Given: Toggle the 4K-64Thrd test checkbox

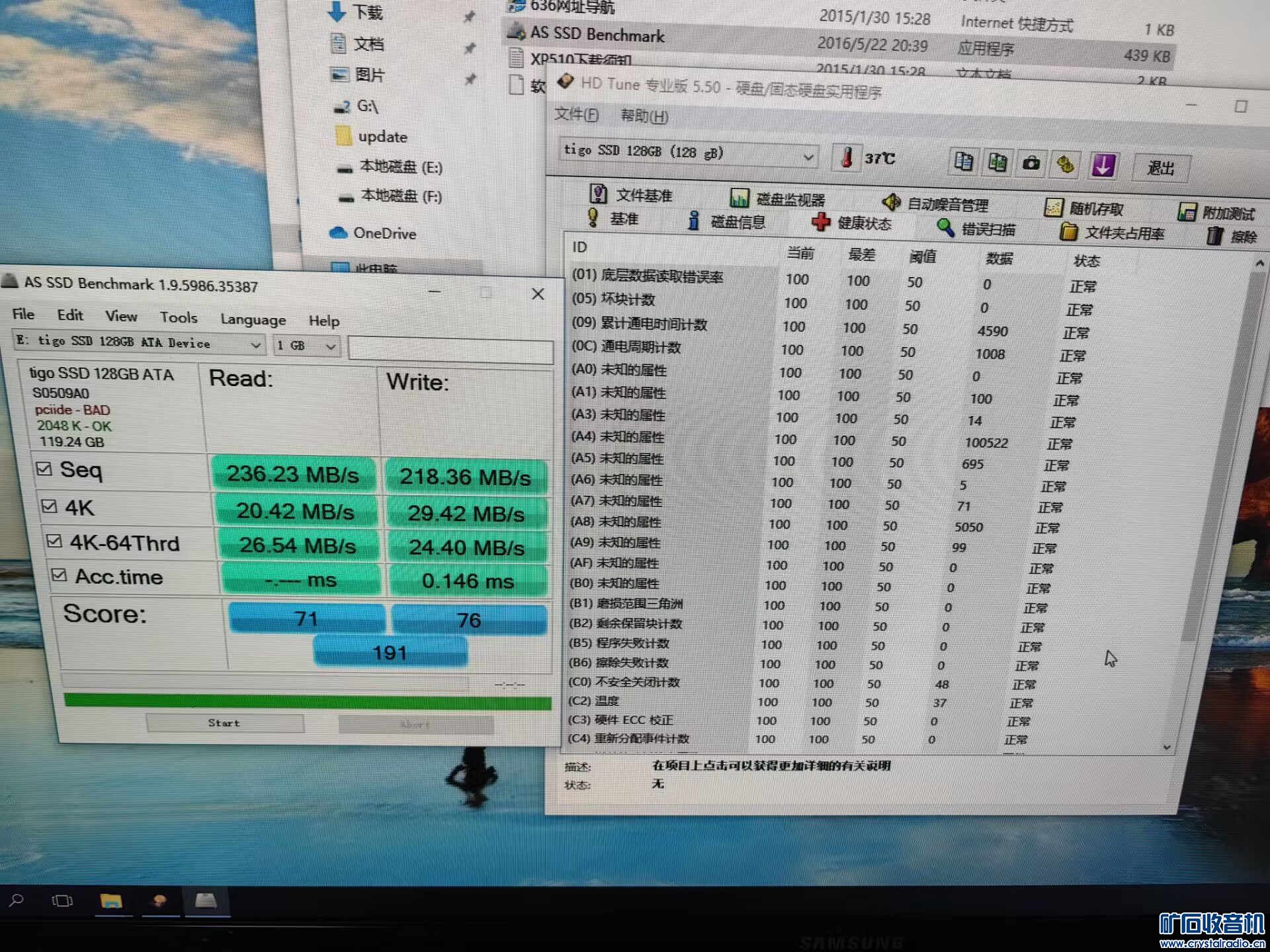Looking at the screenshot, I should (x=54, y=541).
